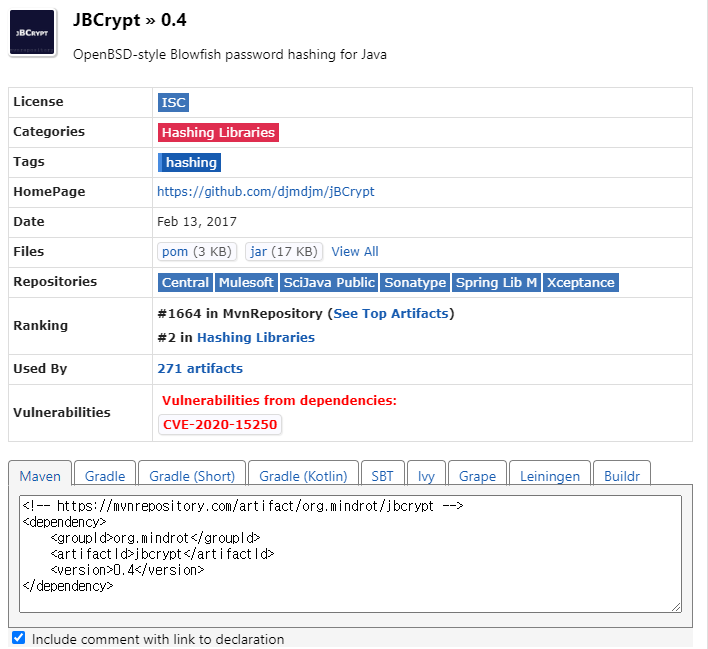This screenshot has height=649, width=708.
Task: Click the Vulnerabilities from dependencies heading
Action: point(279,400)
